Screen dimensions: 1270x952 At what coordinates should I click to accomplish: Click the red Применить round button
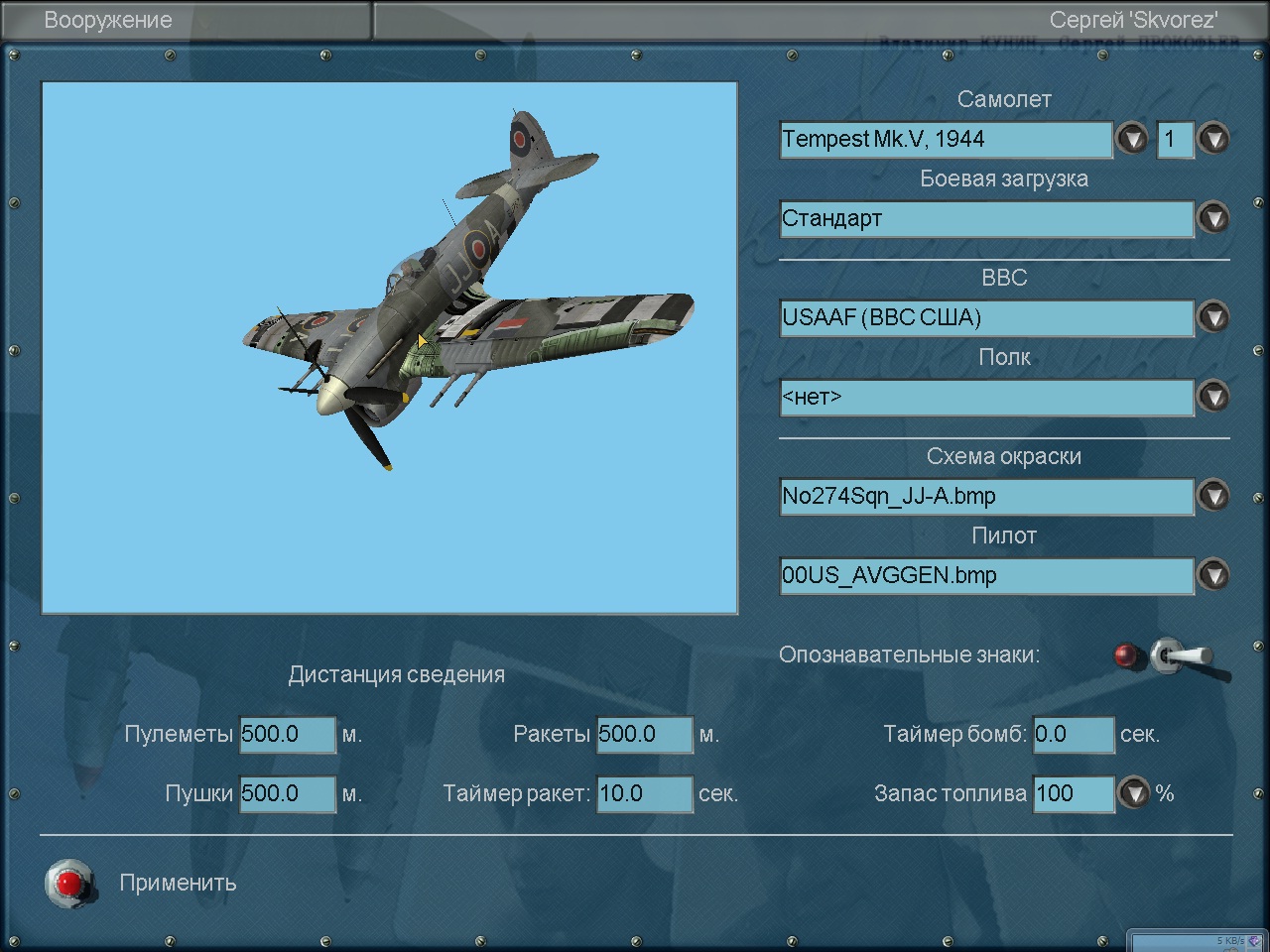pos(69,883)
